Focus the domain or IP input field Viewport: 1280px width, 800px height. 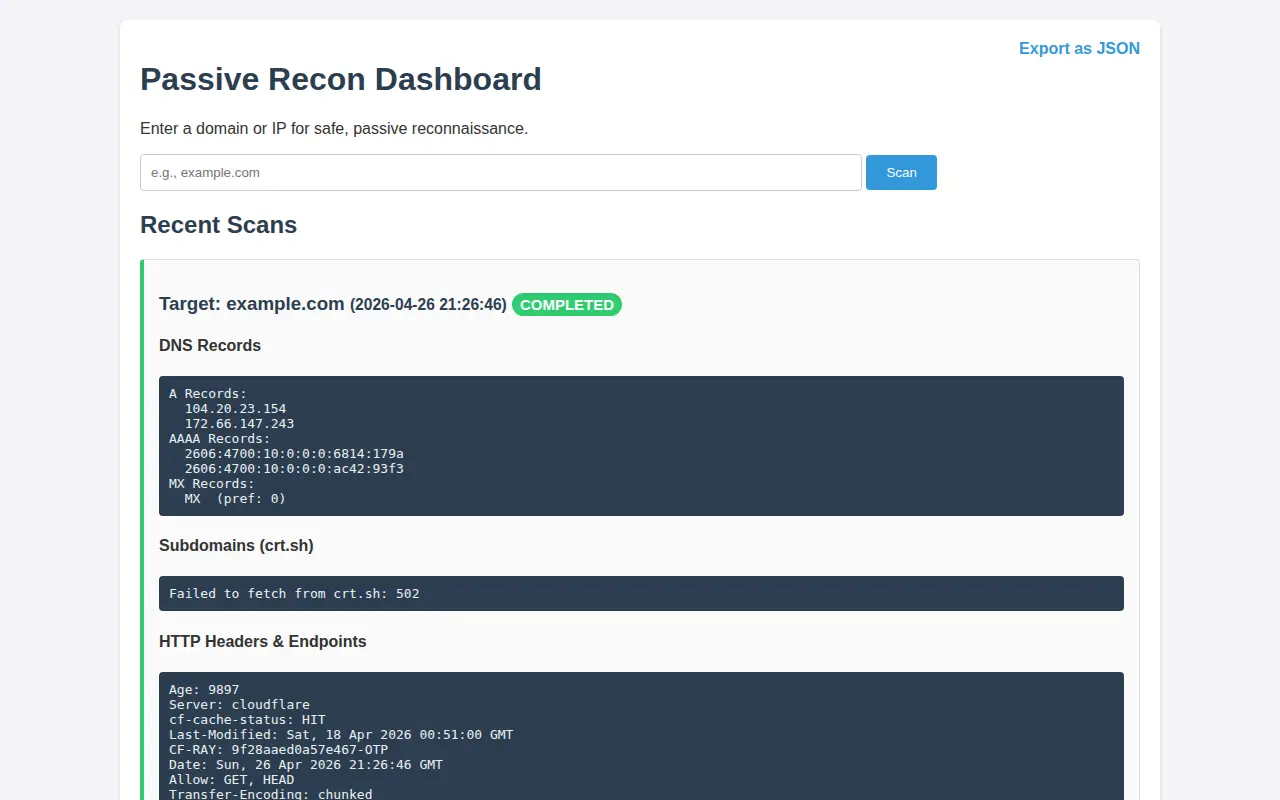501,172
